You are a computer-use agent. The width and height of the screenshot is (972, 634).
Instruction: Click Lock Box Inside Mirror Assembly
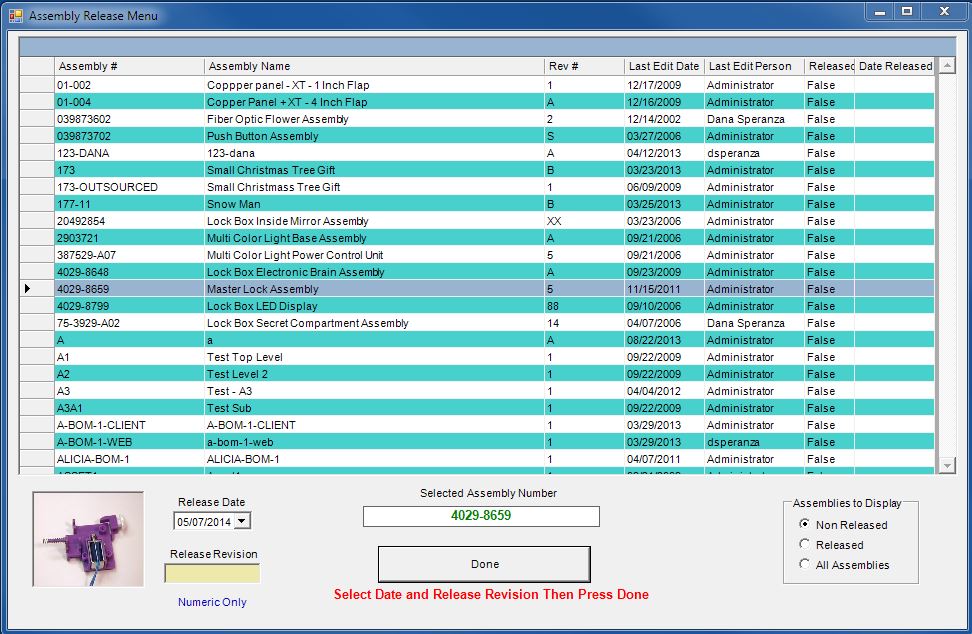pos(288,221)
